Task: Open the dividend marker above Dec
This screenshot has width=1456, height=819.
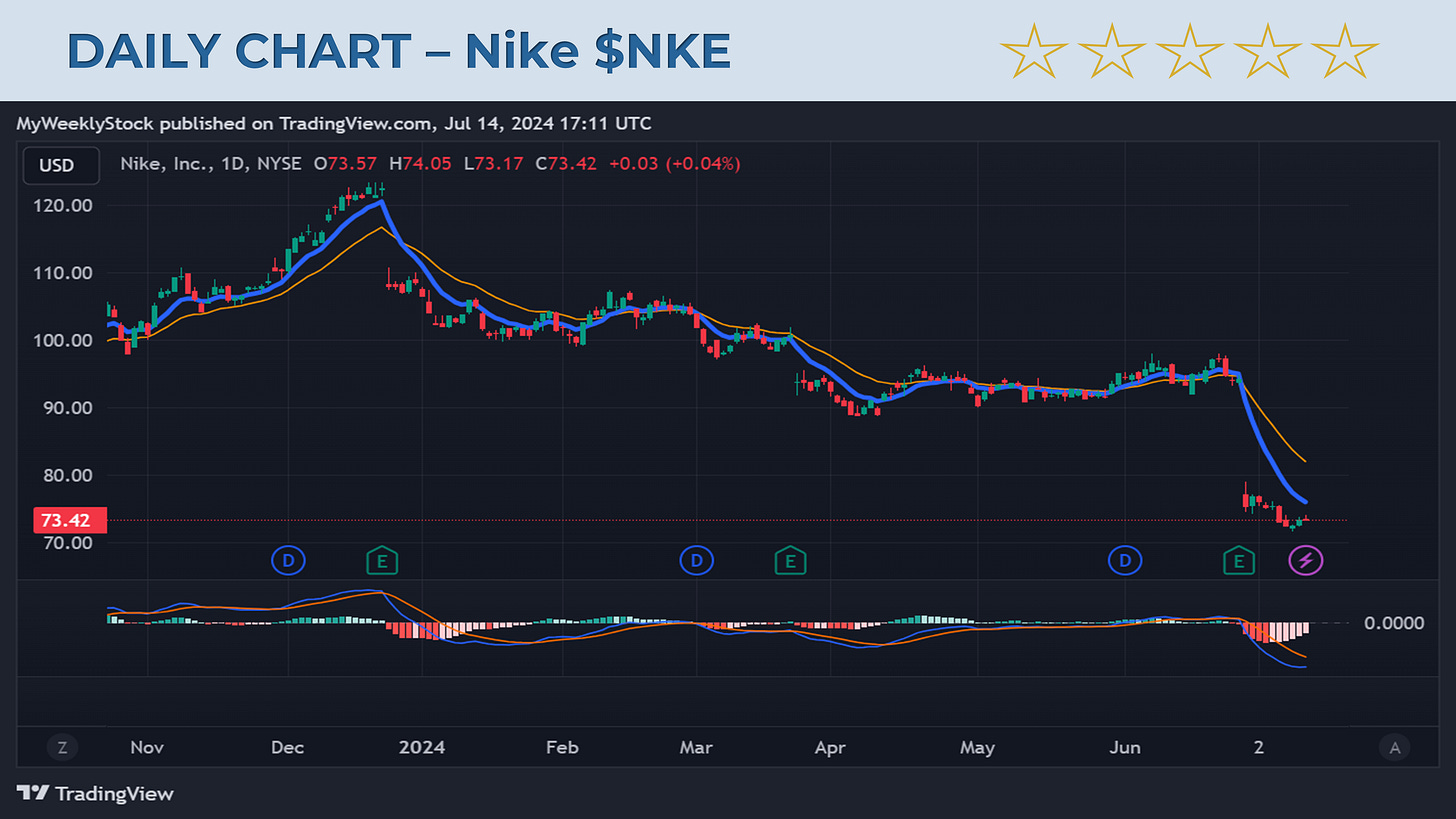Action: click(x=288, y=560)
